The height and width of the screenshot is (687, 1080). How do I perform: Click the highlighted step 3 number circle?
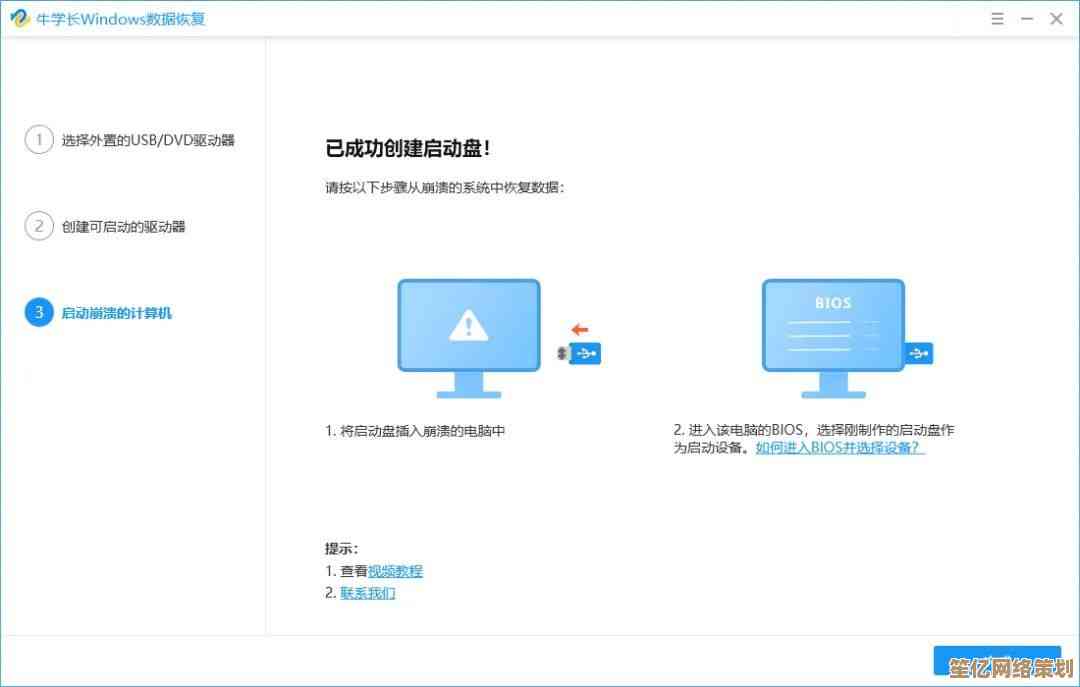39,313
